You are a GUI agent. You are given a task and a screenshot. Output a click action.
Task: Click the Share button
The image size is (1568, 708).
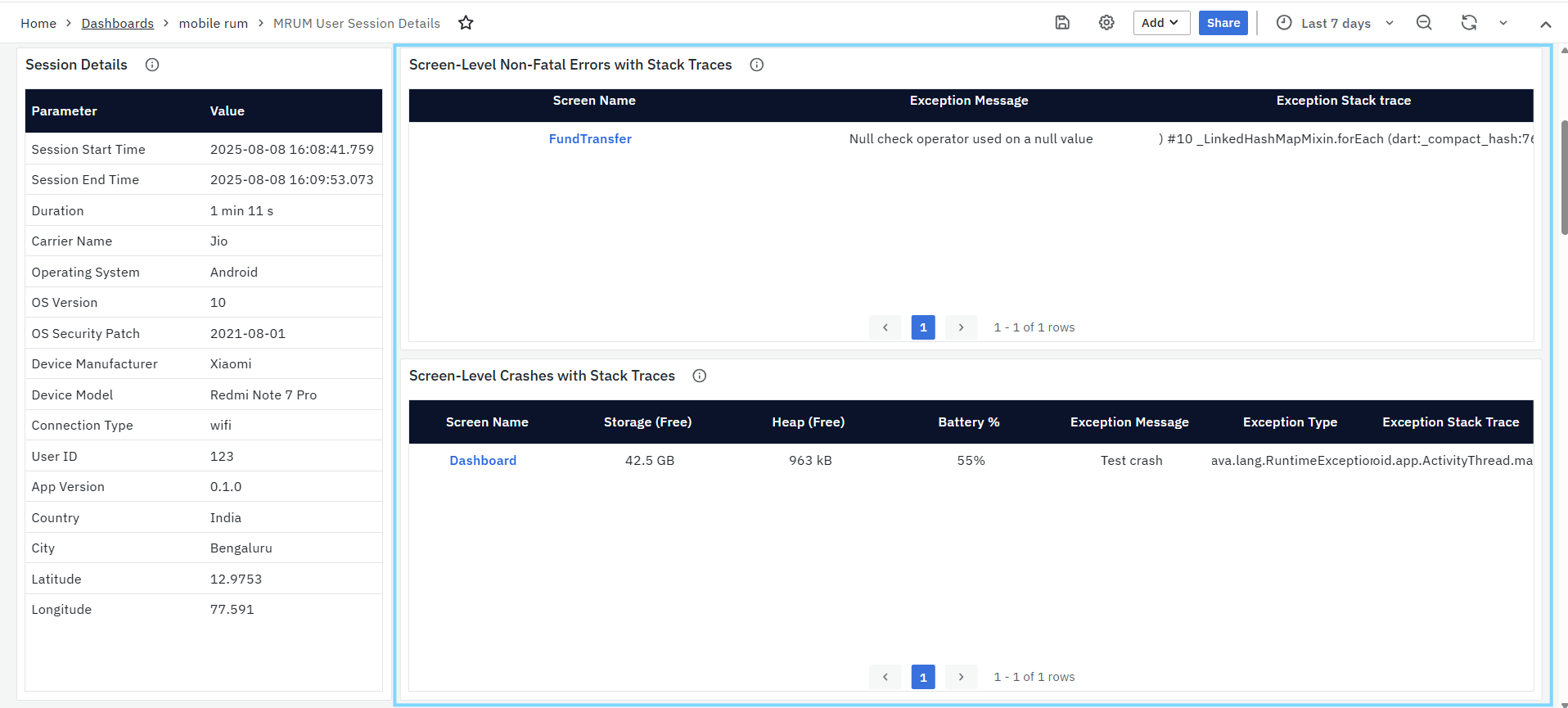(1223, 23)
